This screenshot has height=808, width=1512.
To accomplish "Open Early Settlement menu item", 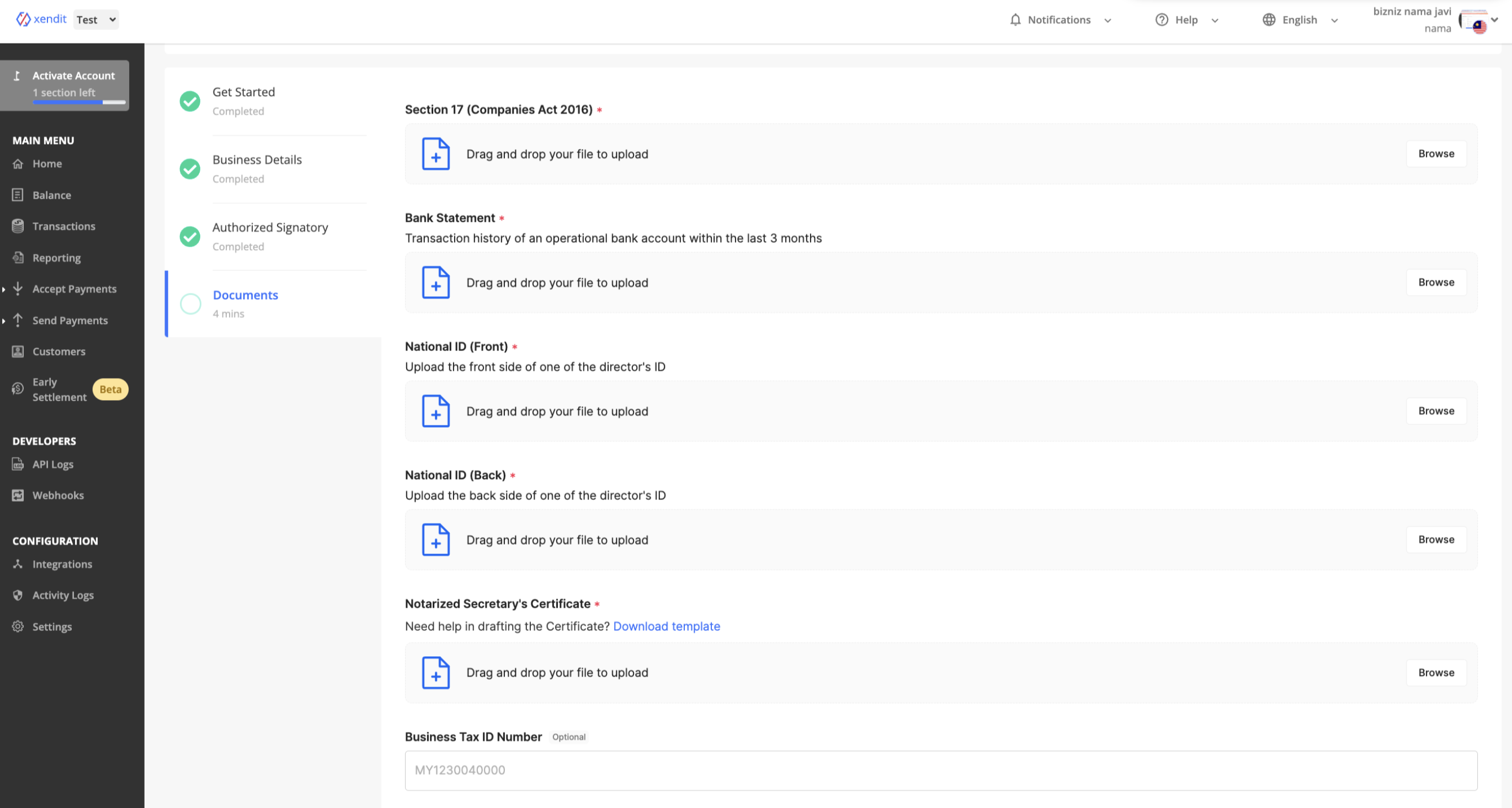I will click(x=59, y=389).
